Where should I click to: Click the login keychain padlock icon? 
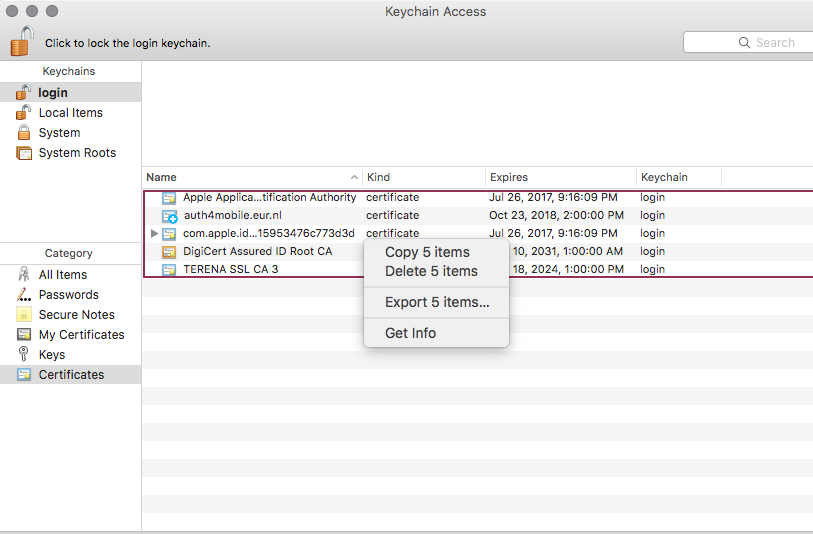23,92
